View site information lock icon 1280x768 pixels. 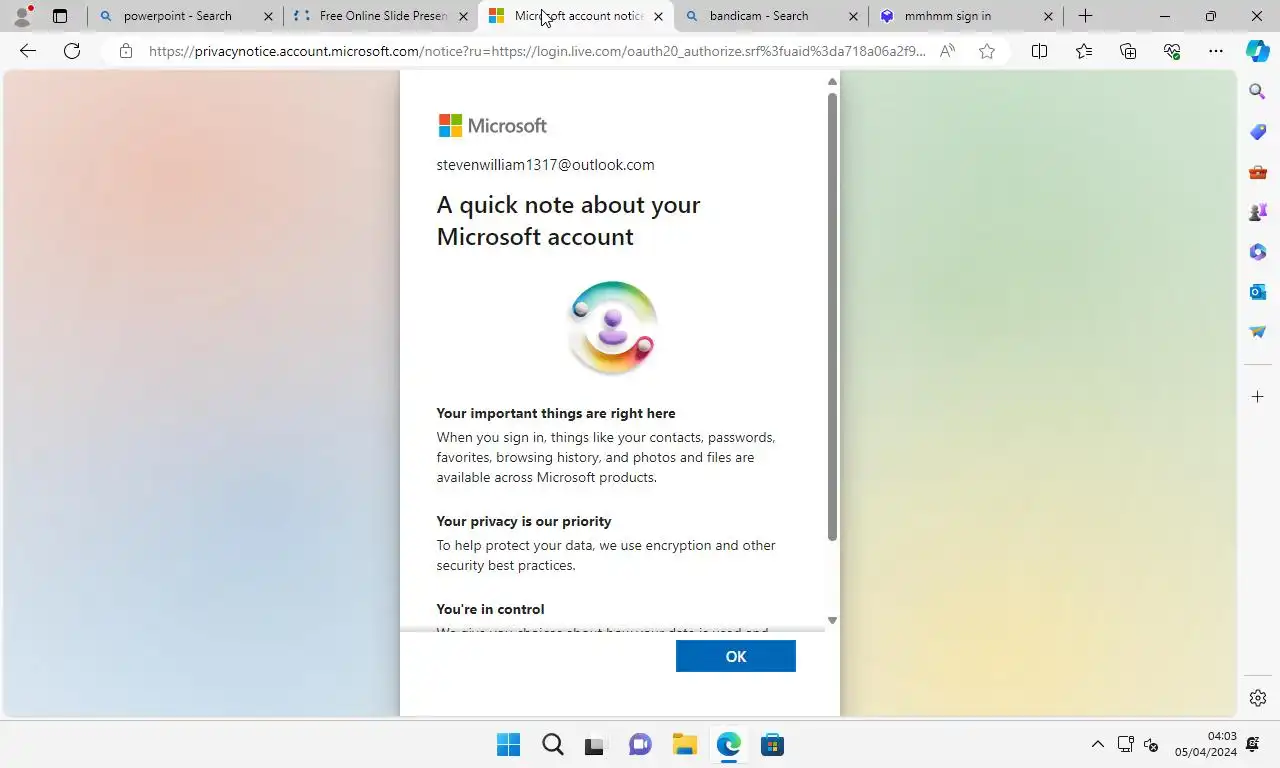click(125, 51)
